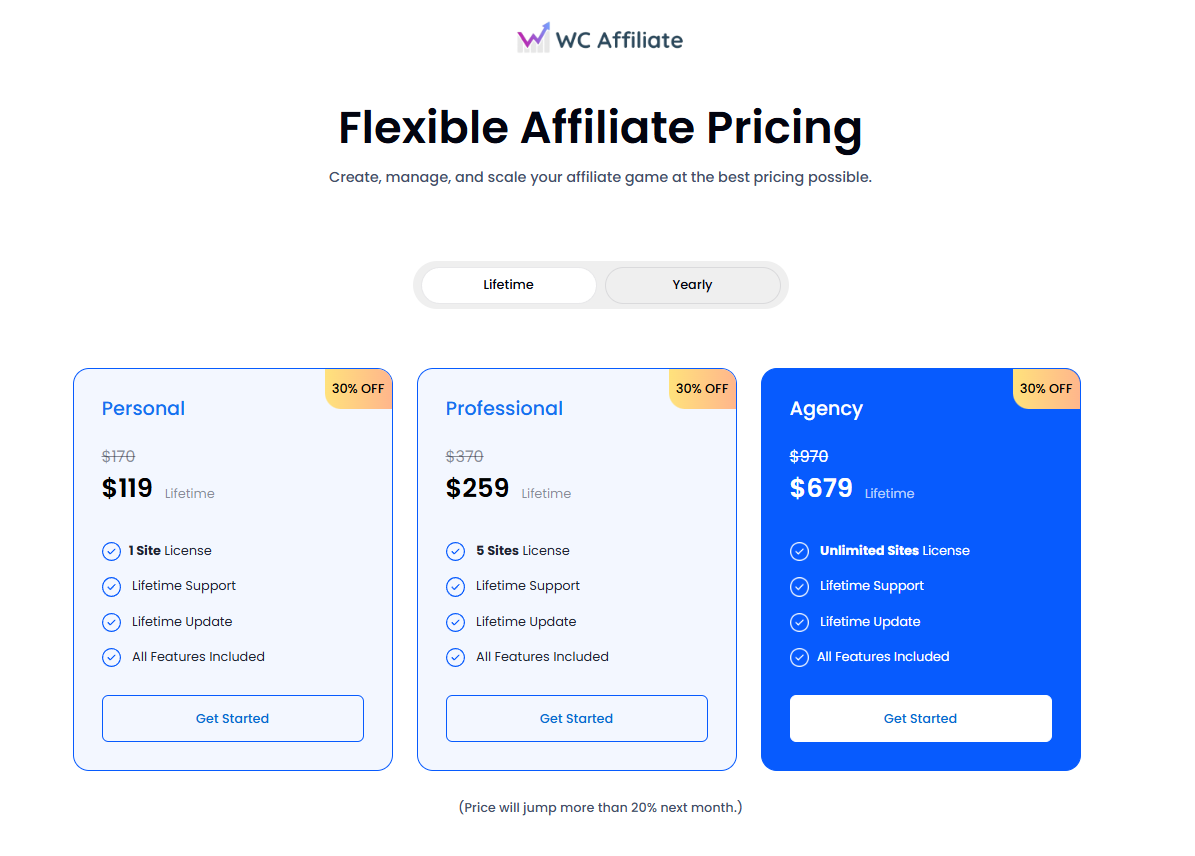Click the Agency All Features Included checkmark

click(799, 657)
